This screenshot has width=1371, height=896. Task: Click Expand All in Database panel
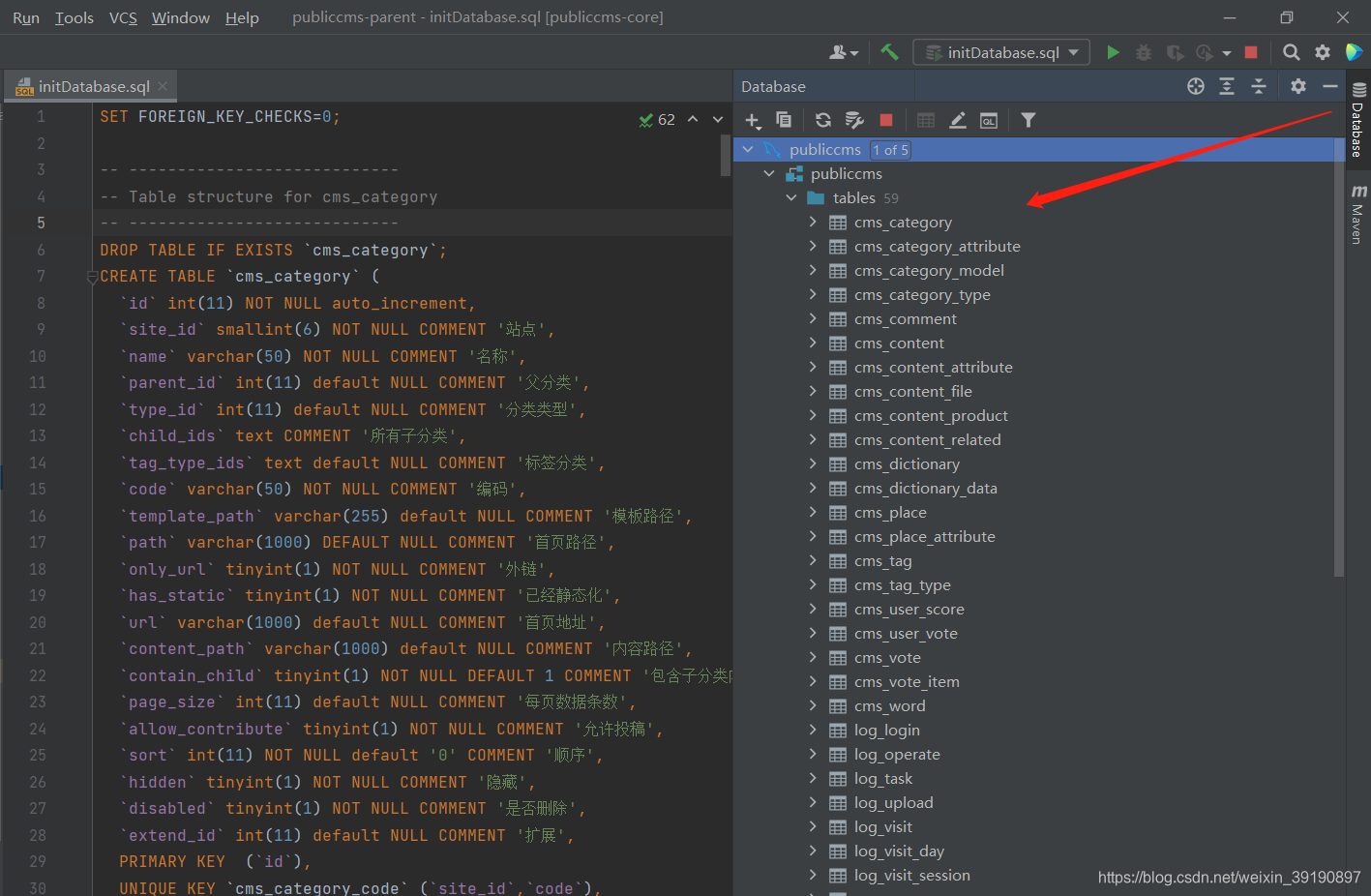click(1227, 86)
